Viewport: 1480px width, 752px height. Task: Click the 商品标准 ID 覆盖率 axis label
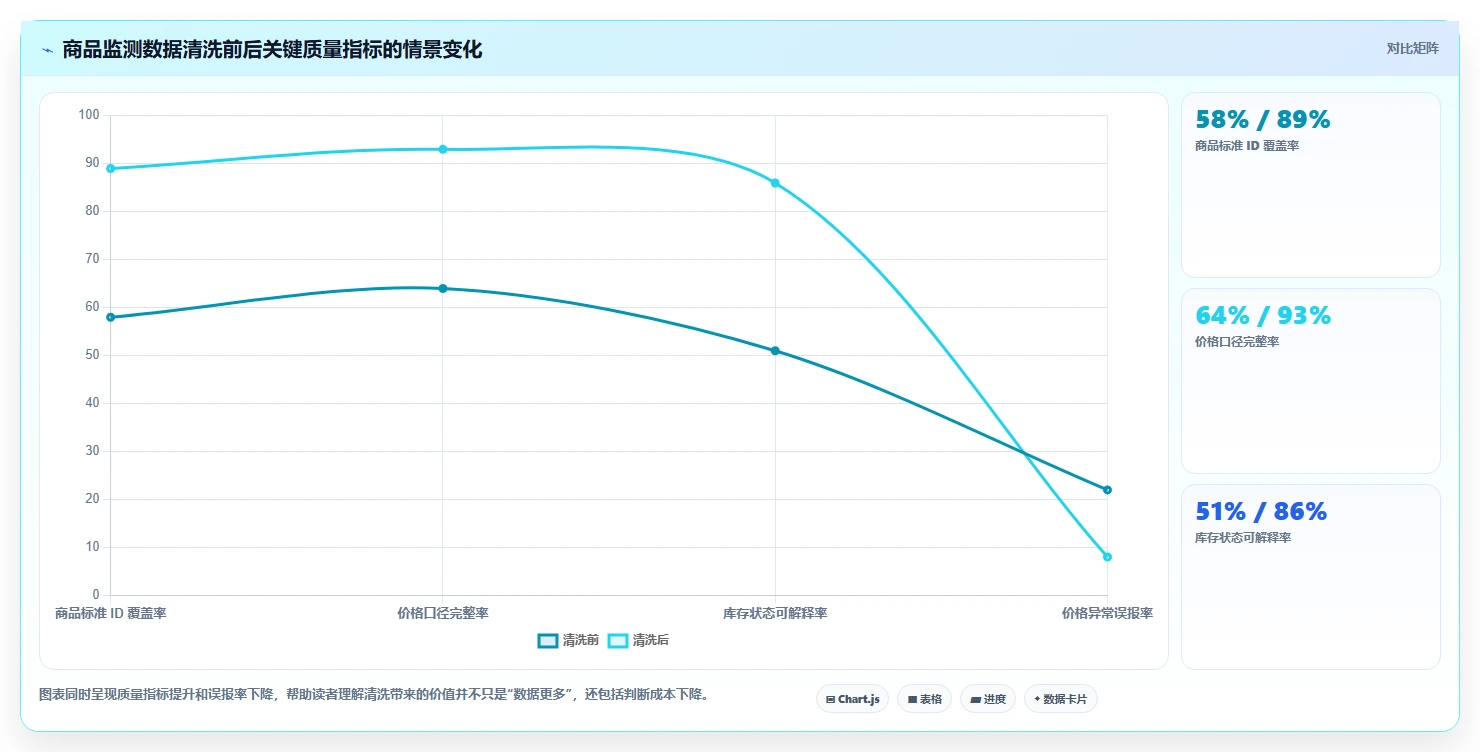point(111,613)
